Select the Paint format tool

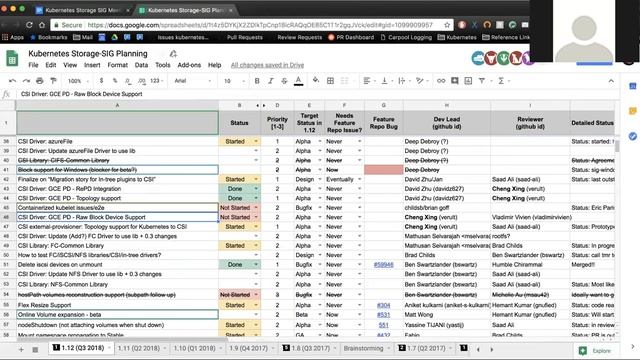tap(53, 81)
